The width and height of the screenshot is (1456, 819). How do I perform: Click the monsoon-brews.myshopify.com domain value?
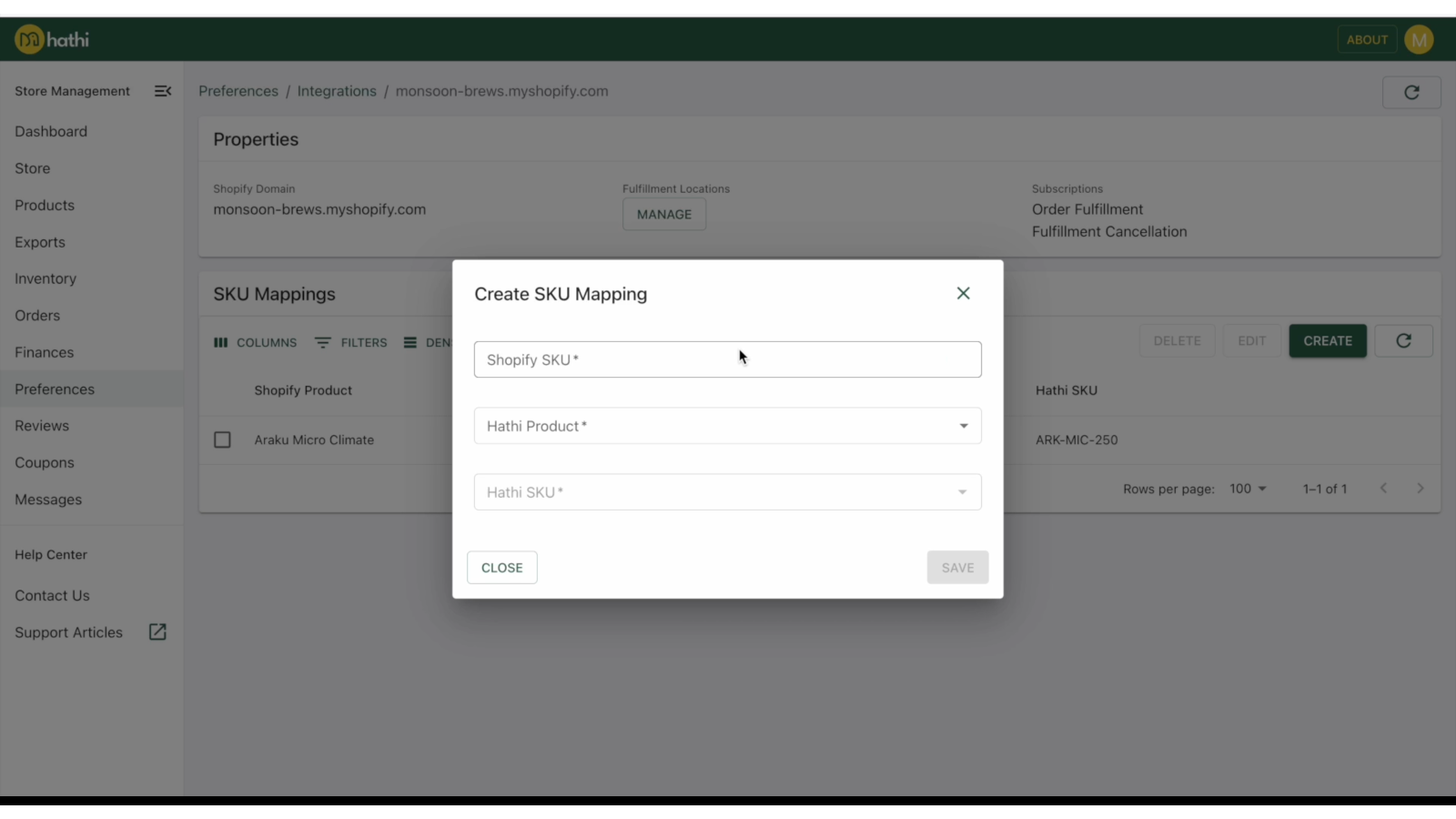tap(319, 209)
